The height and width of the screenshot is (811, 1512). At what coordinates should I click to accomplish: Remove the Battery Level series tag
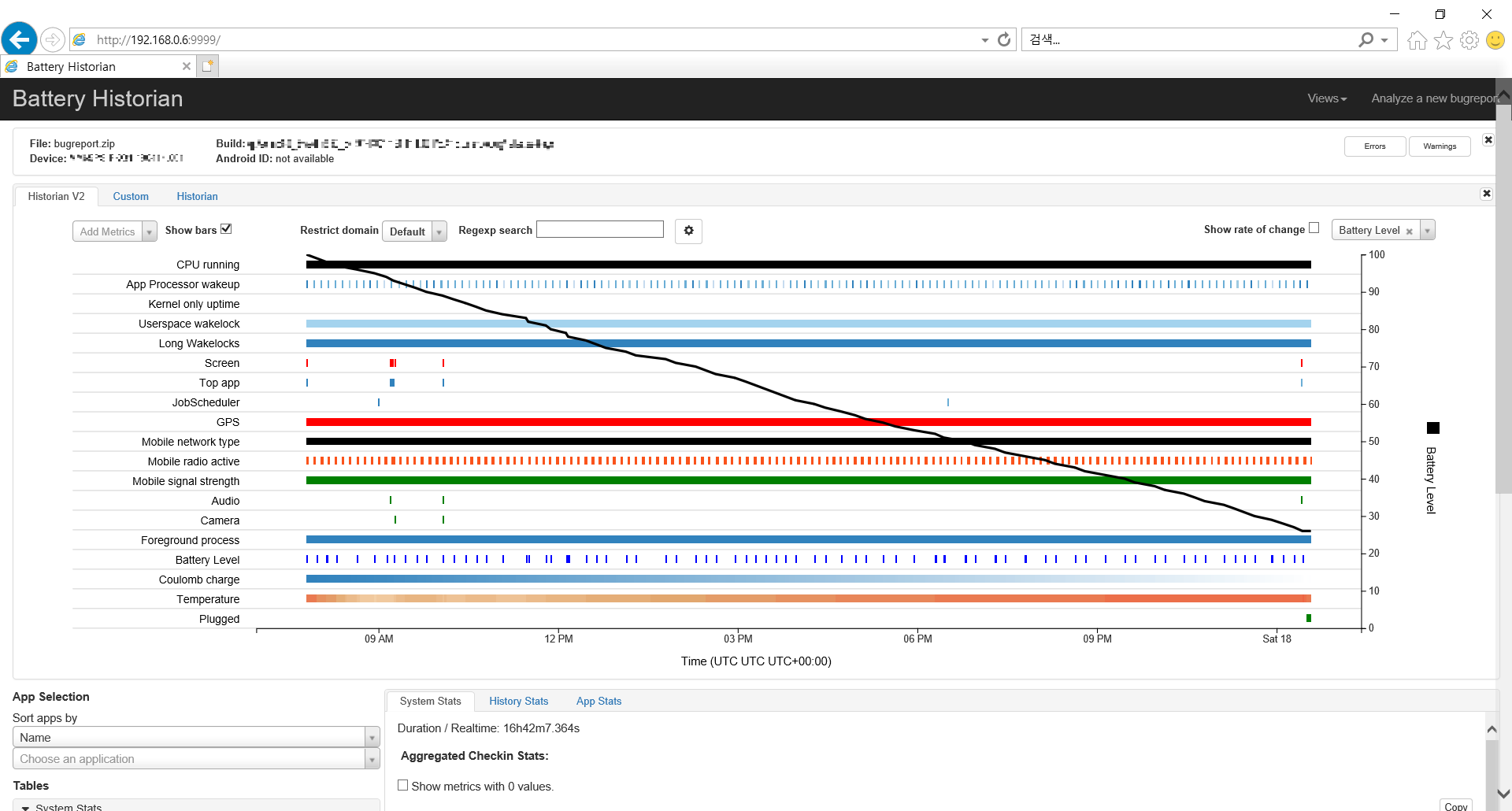(1410, 231)
